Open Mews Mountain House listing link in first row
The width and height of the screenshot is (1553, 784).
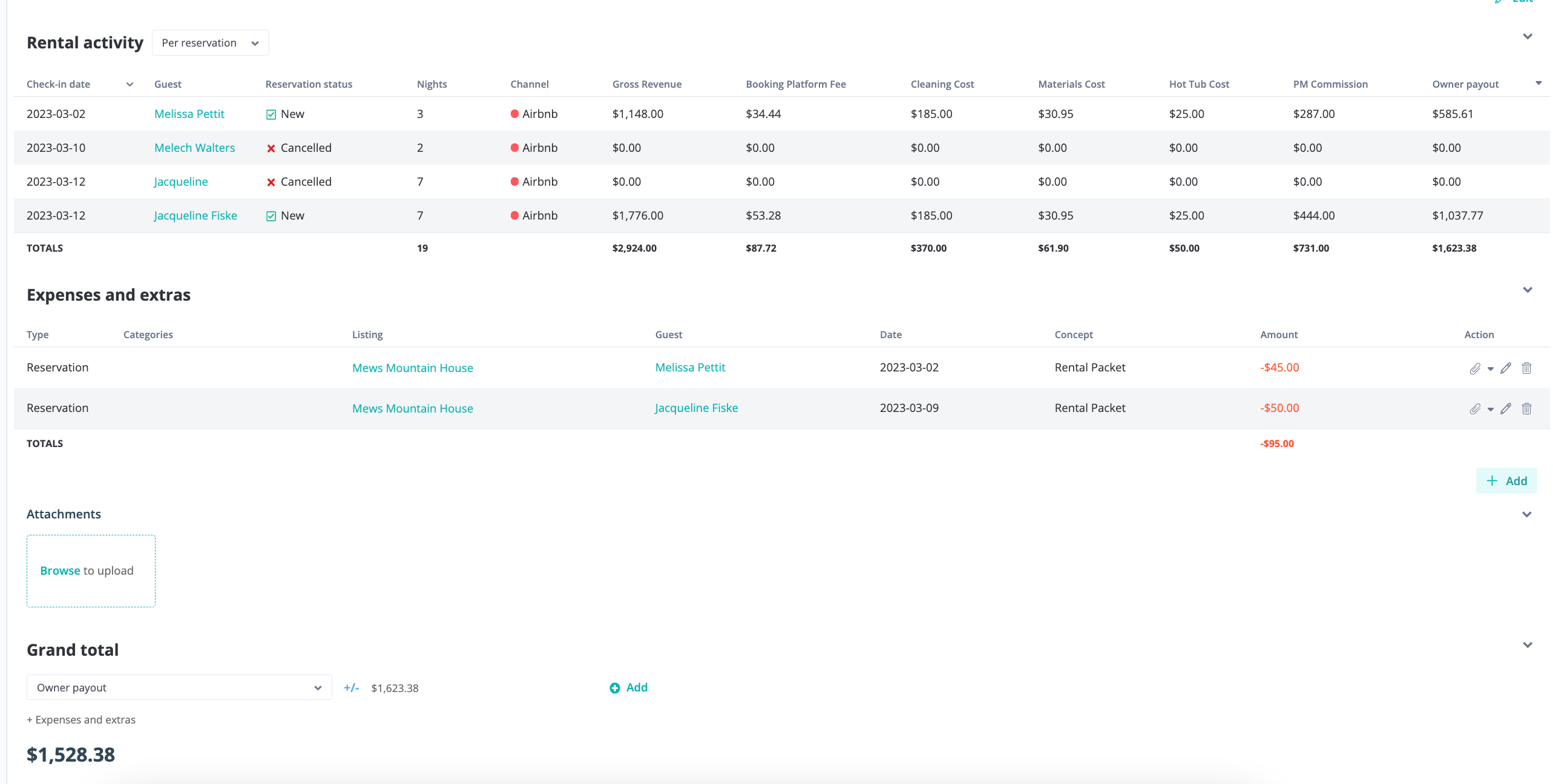[x=412, y=368]
